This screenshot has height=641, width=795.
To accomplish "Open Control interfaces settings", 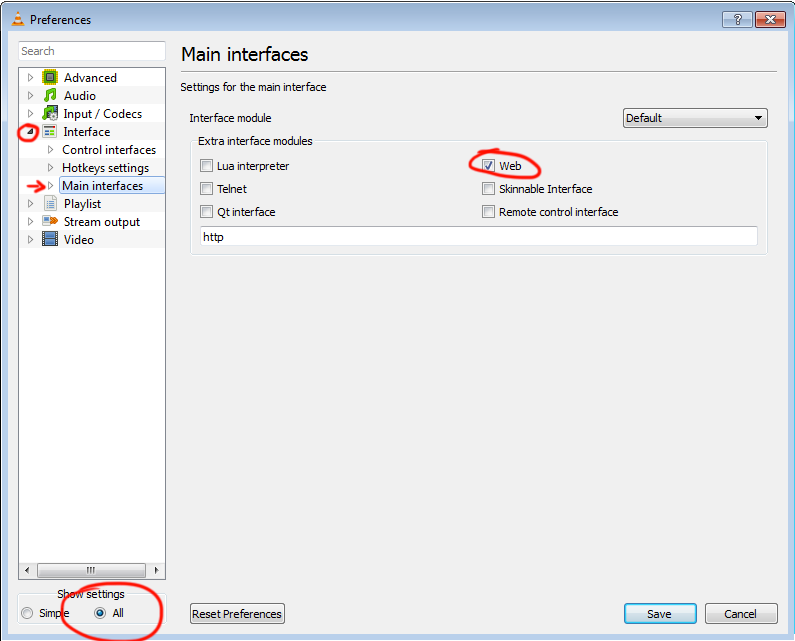I will pyautogui.click(x=109, y=150).
